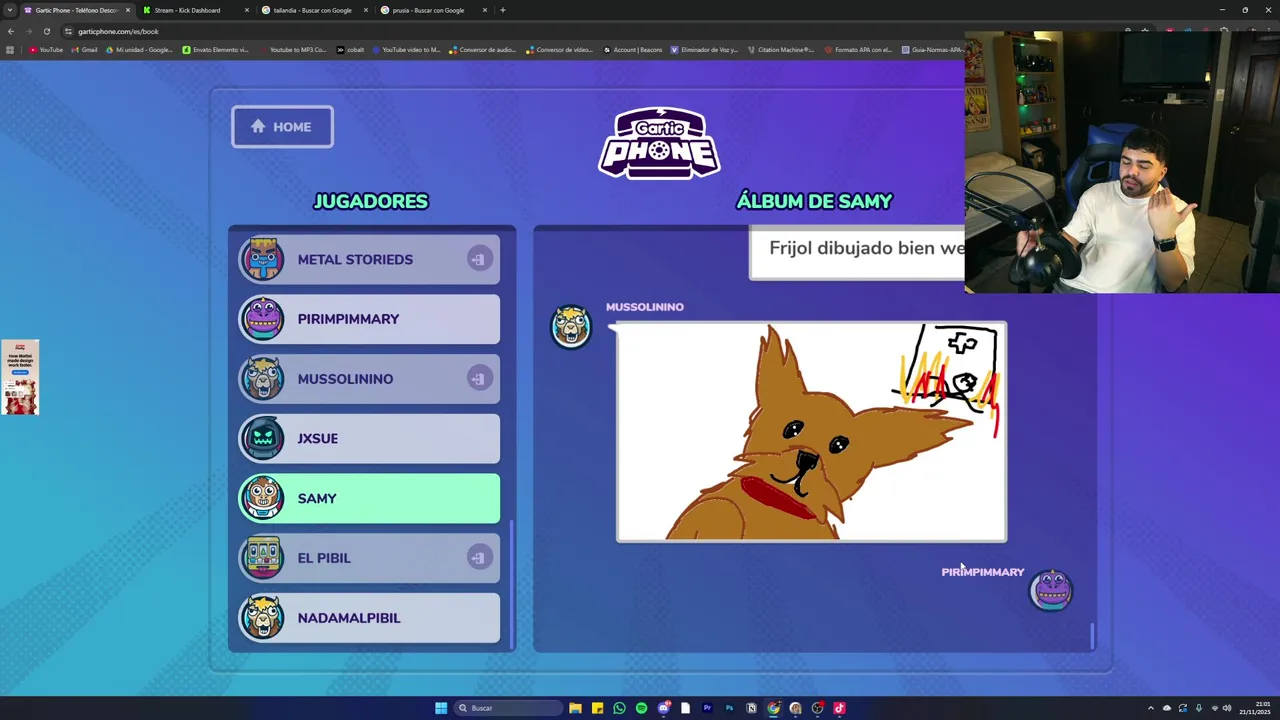
Task: Open Youtube to MP3 bookmark
Action: tap(292, 50)
